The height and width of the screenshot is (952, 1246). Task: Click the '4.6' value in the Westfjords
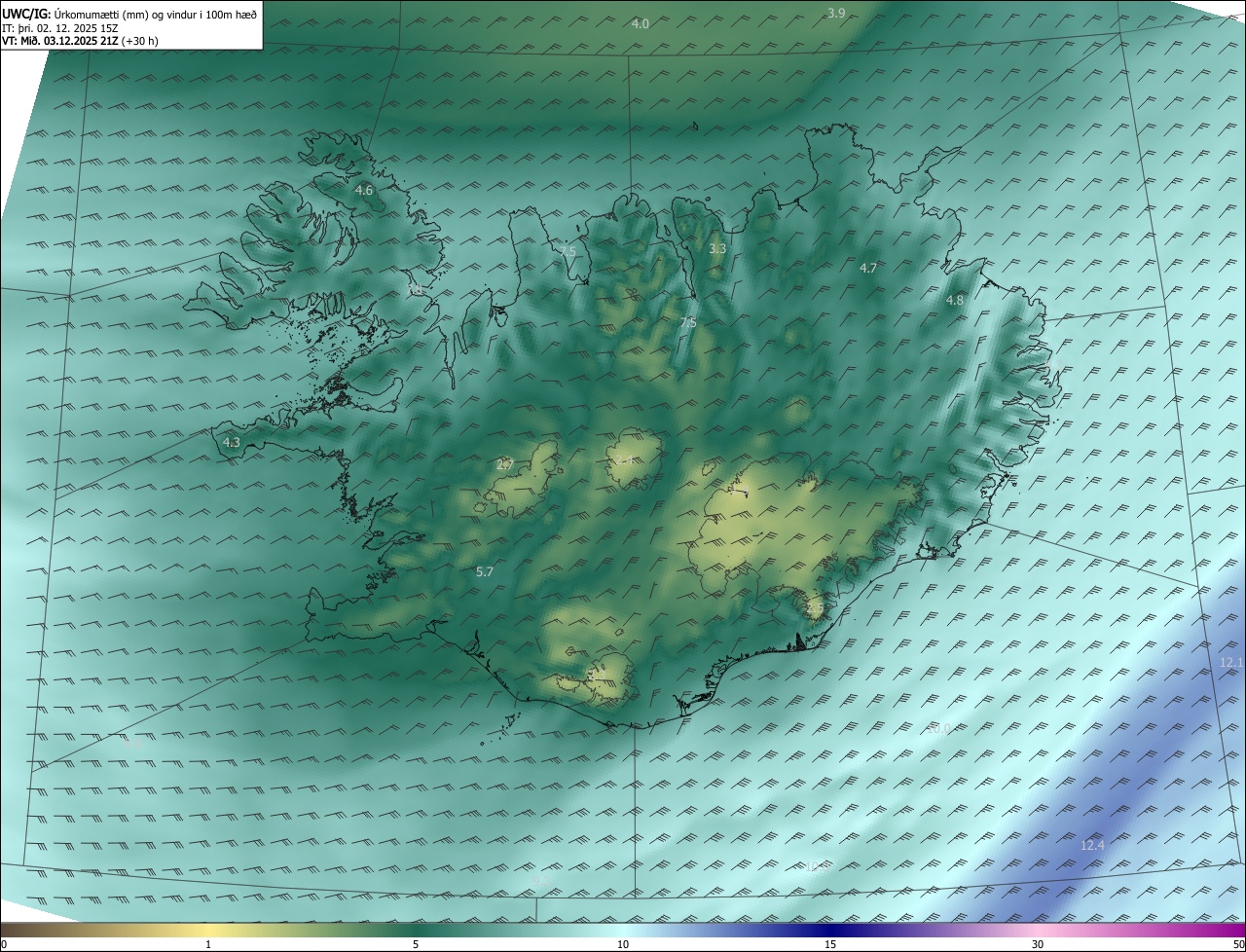point(364,190)
